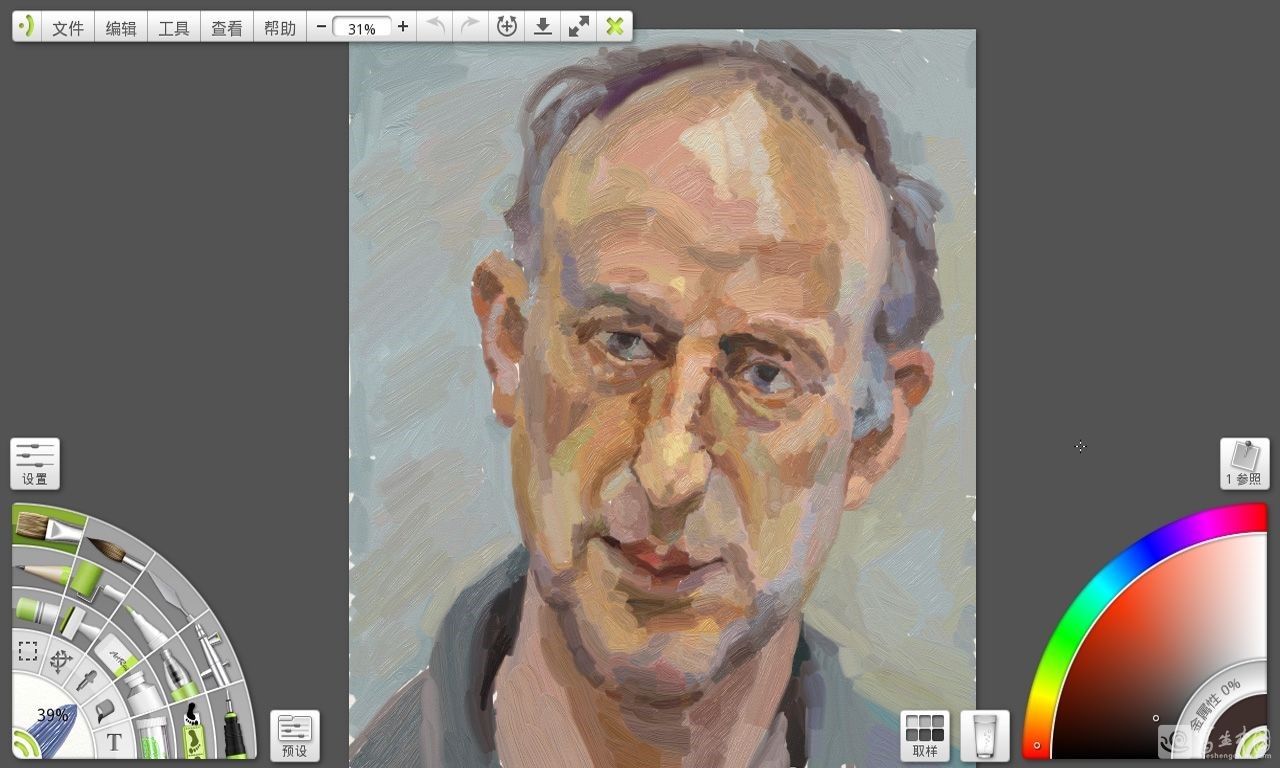The width and height of the screenshot is (1280, 768).
Task: Select the rectangular Selection tool
Action: click(30, 650)
